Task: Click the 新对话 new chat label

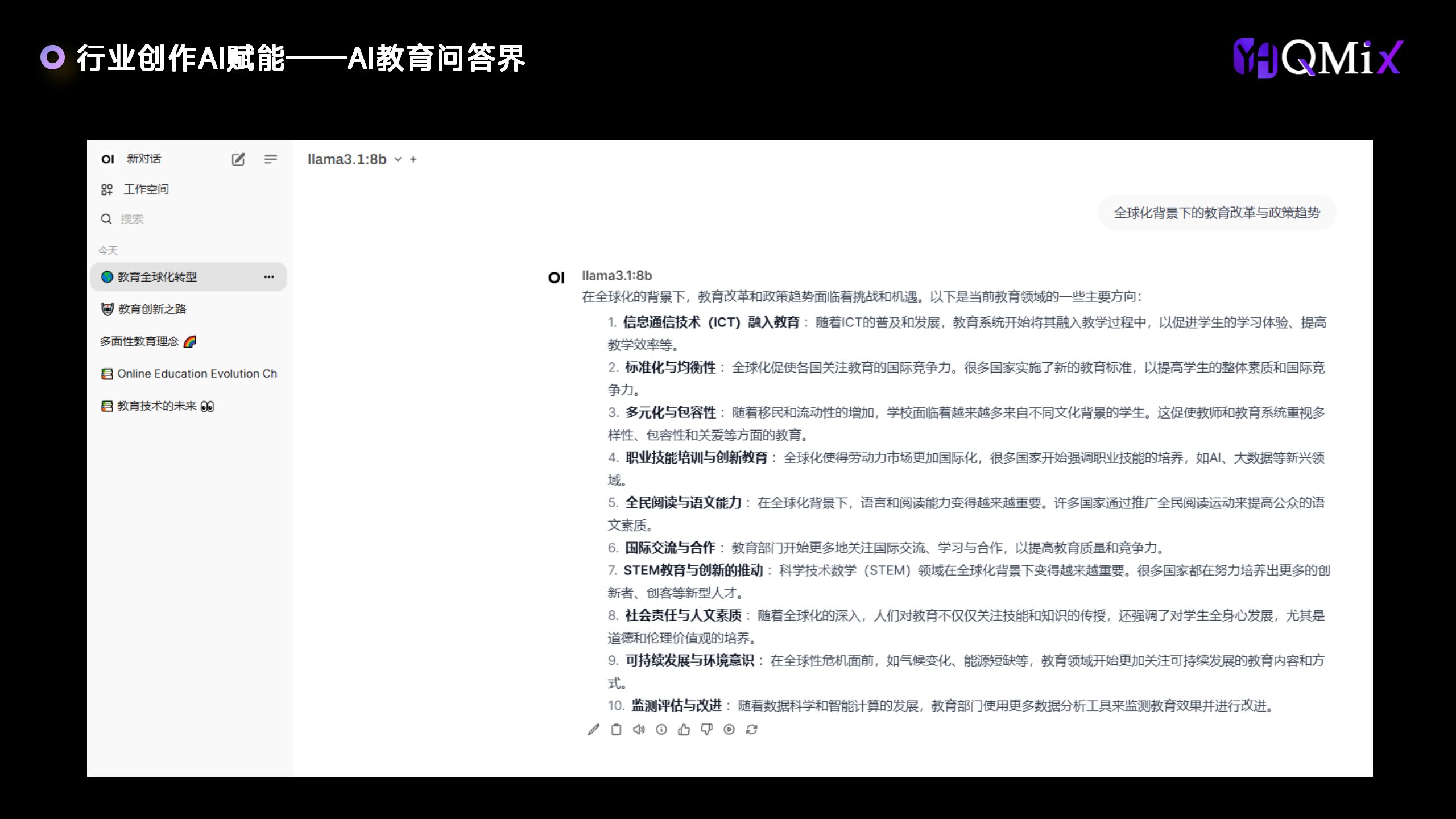Action: (144, 159)
